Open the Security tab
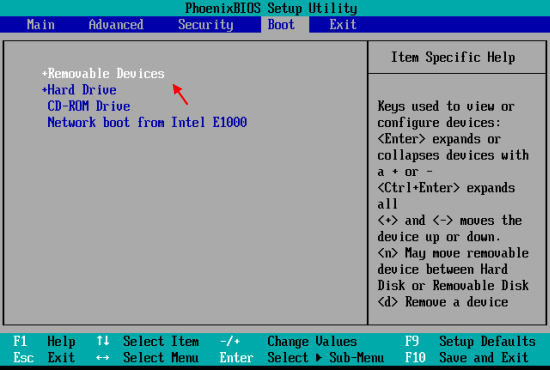This screenshot has height=370, width=550. [x=206, y=25]
